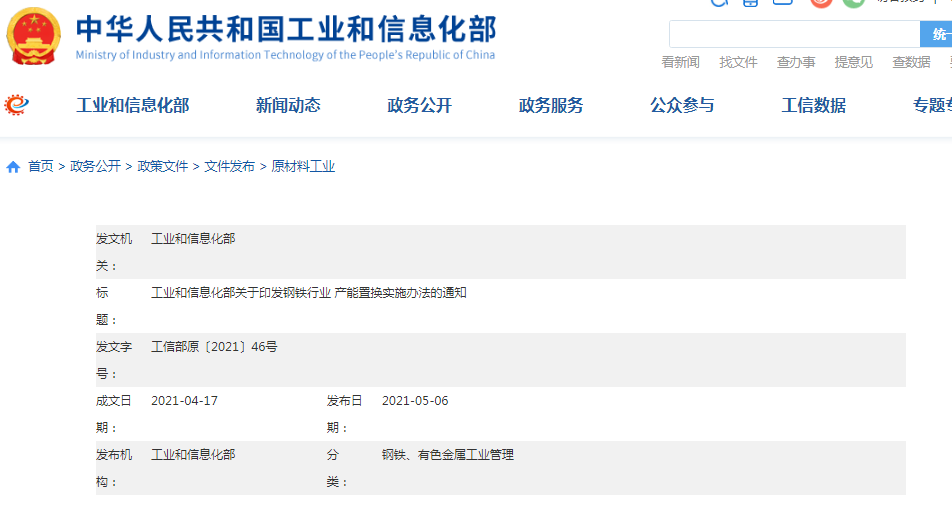Click the 找文件 quick link
The width and height of the screenshot is (952, 510).
(738, 62)
